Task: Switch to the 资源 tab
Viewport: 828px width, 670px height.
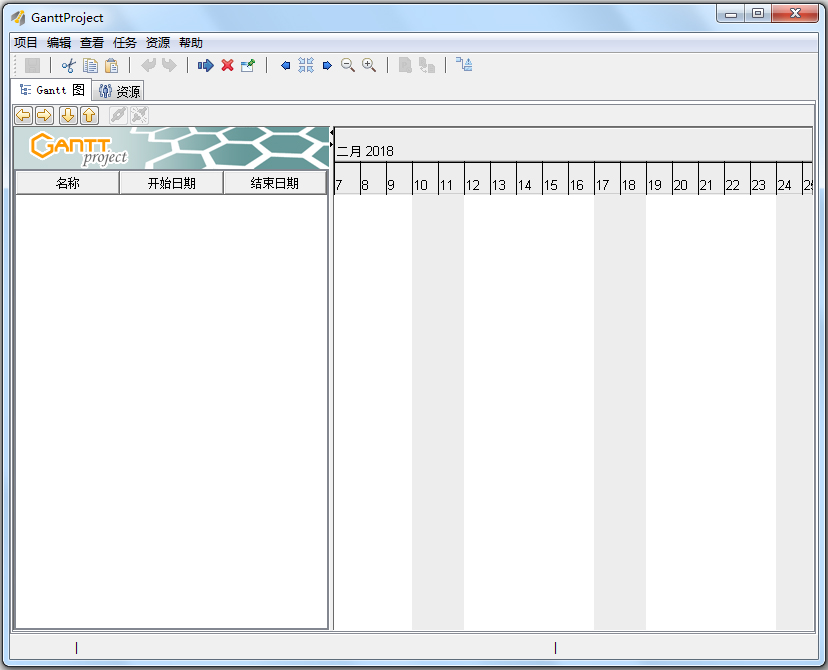Action: (119, 90)
